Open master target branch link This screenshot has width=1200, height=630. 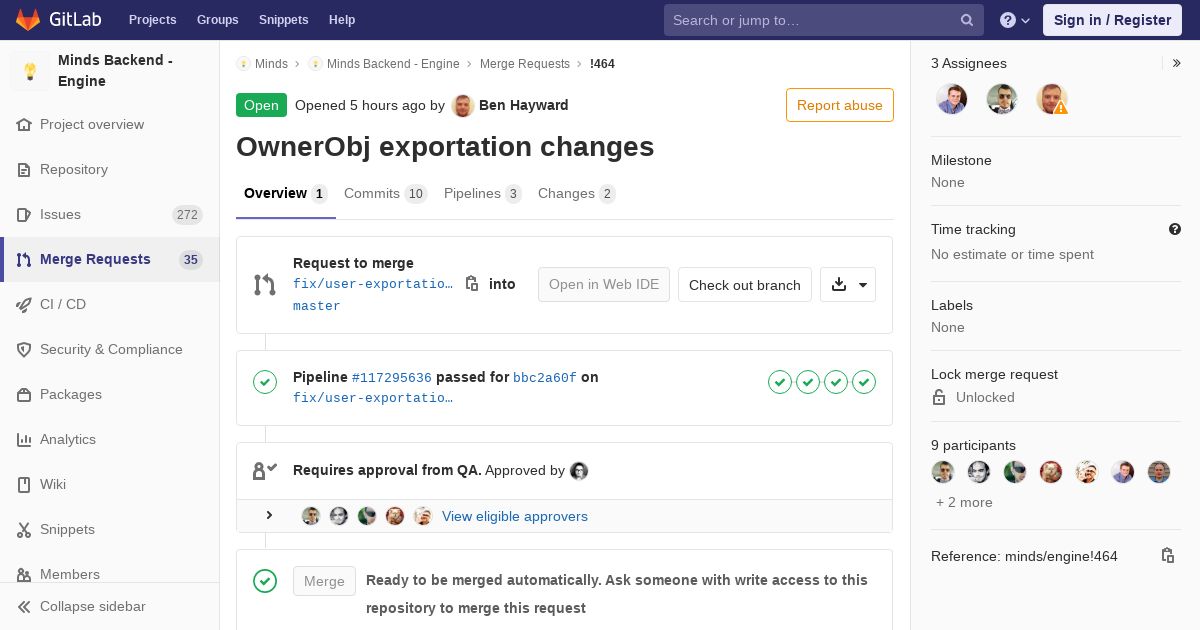317,306
